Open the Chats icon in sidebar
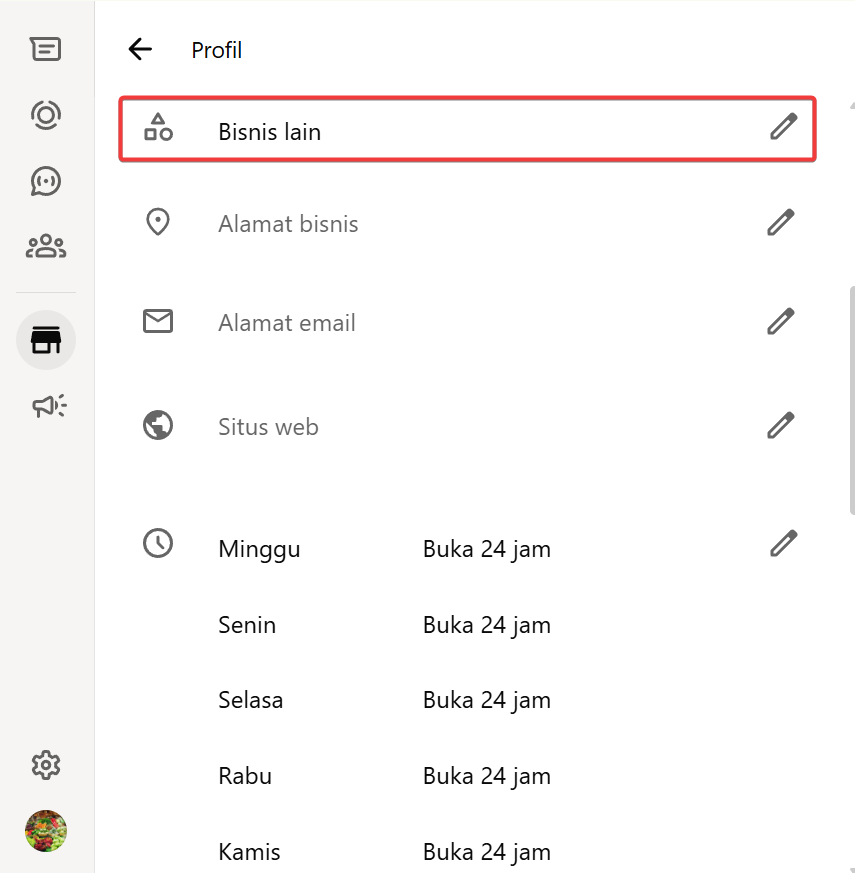The image size is (855, 873). coord(46,49)
